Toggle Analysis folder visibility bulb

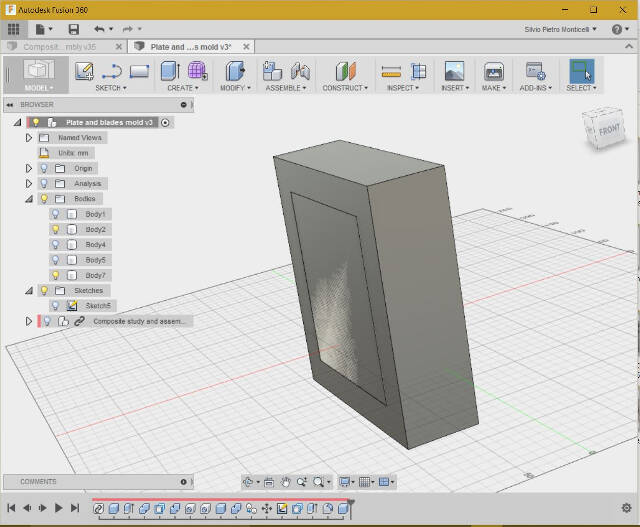[44, 183]
